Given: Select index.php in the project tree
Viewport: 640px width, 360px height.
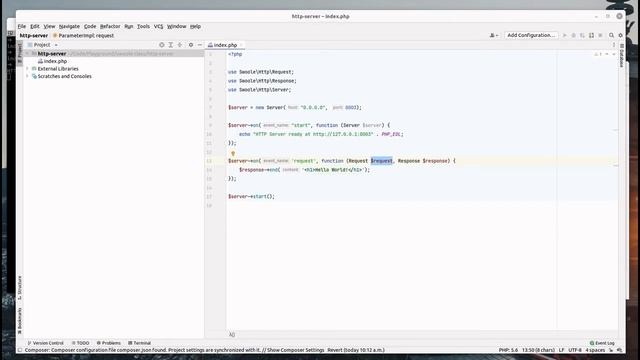Looking at the screenshot, I should 52,61.
